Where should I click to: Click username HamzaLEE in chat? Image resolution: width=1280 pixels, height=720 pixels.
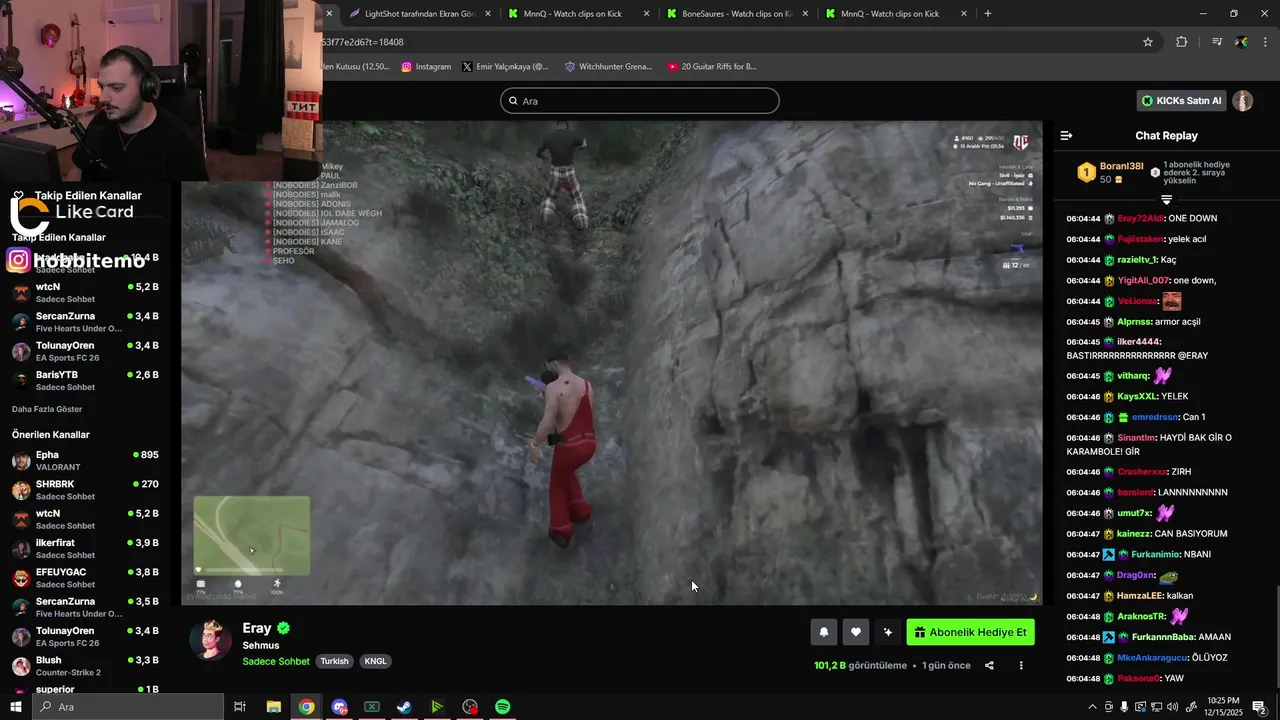click(x=1139, y=595)
